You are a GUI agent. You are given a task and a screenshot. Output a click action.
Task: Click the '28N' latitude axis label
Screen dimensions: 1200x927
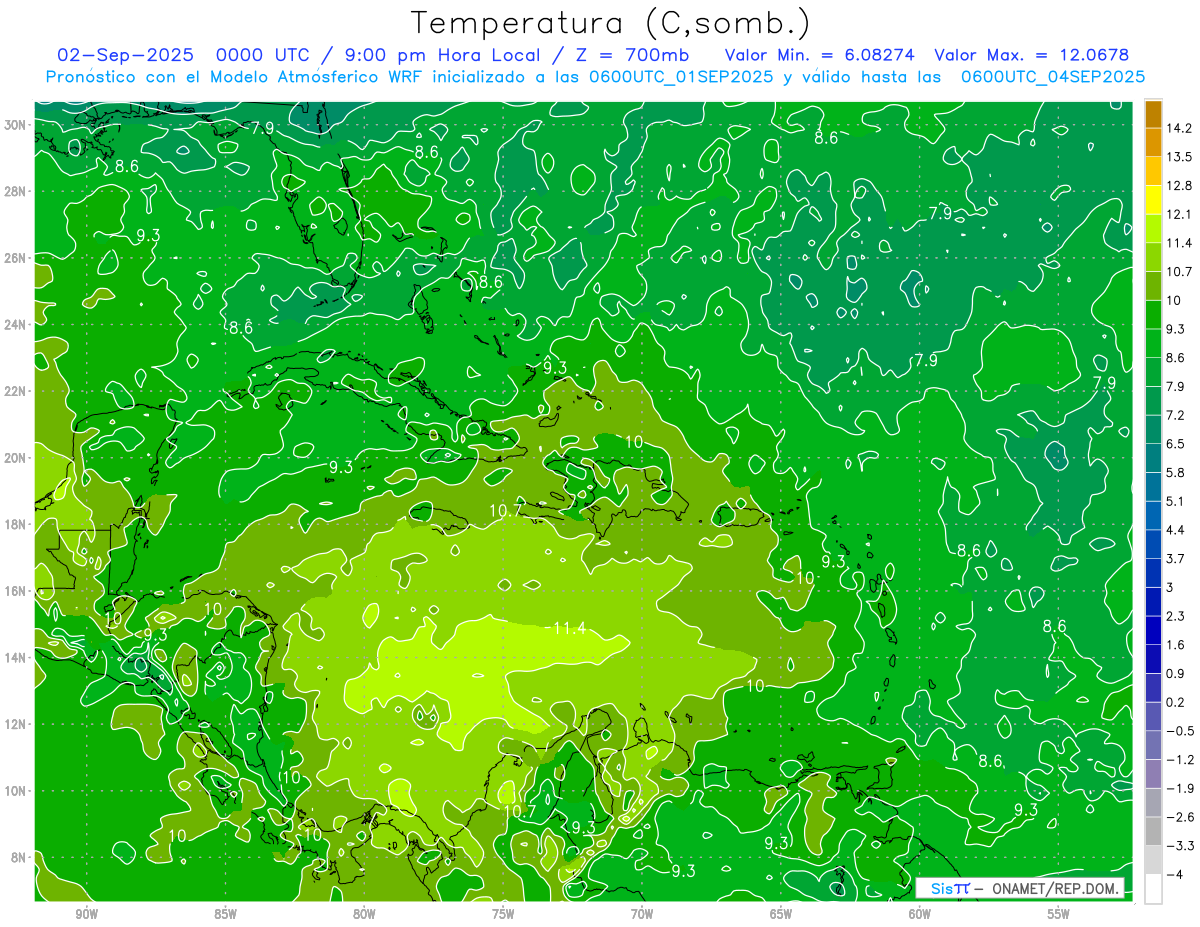(17, 191)
